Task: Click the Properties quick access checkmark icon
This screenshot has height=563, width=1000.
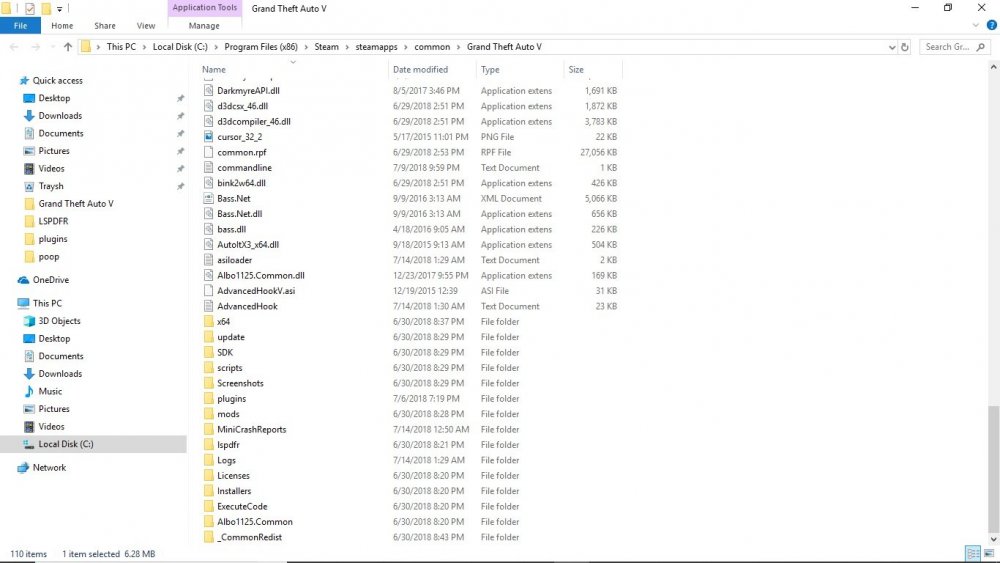Action: [x=29, y=8]
